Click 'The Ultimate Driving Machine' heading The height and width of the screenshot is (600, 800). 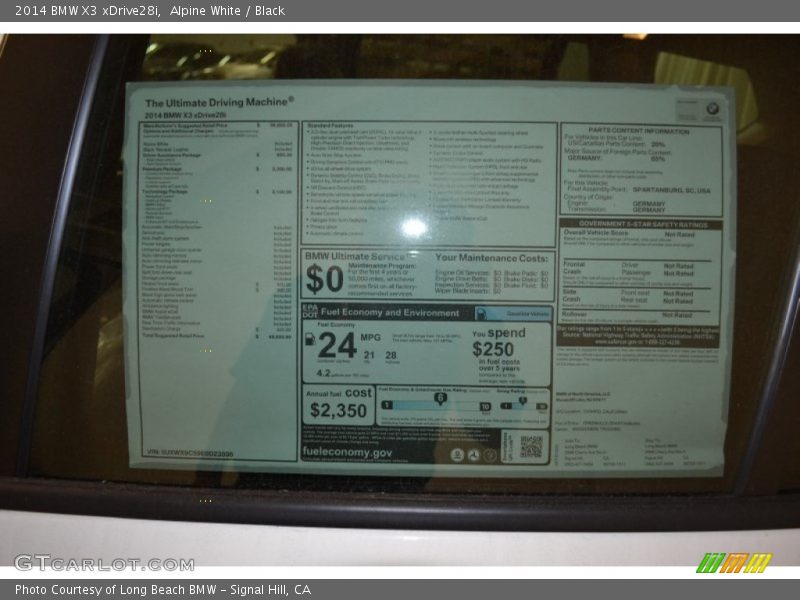tap(219, 102)
